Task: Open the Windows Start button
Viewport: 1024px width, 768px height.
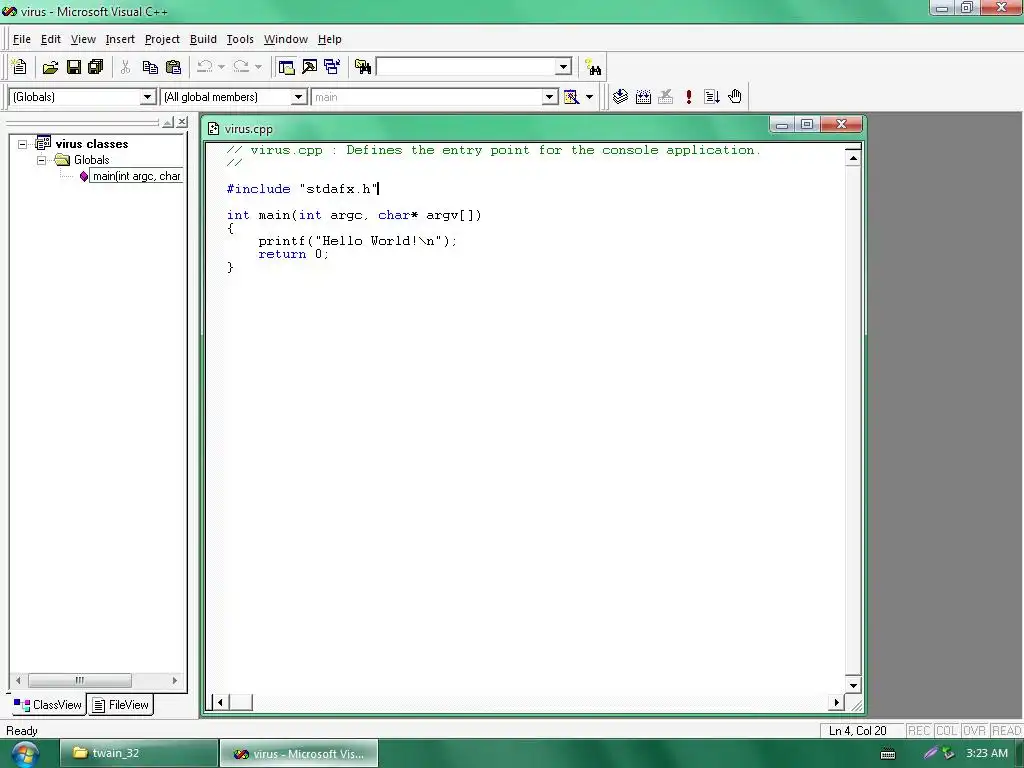Action: (24, 754)
